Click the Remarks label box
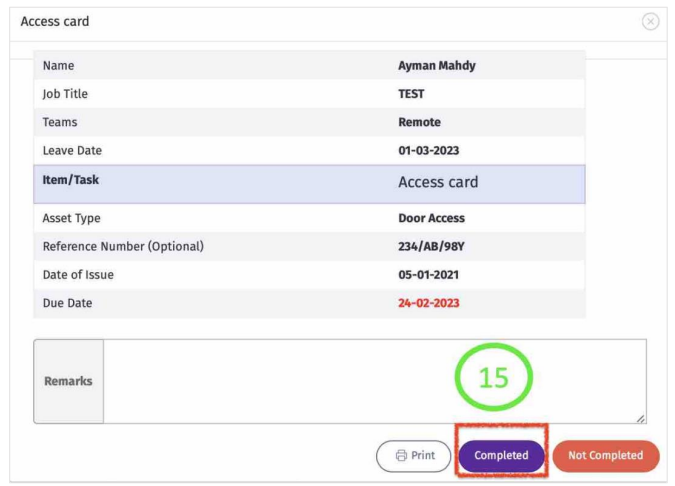675x486 pixels. (68, 381)
